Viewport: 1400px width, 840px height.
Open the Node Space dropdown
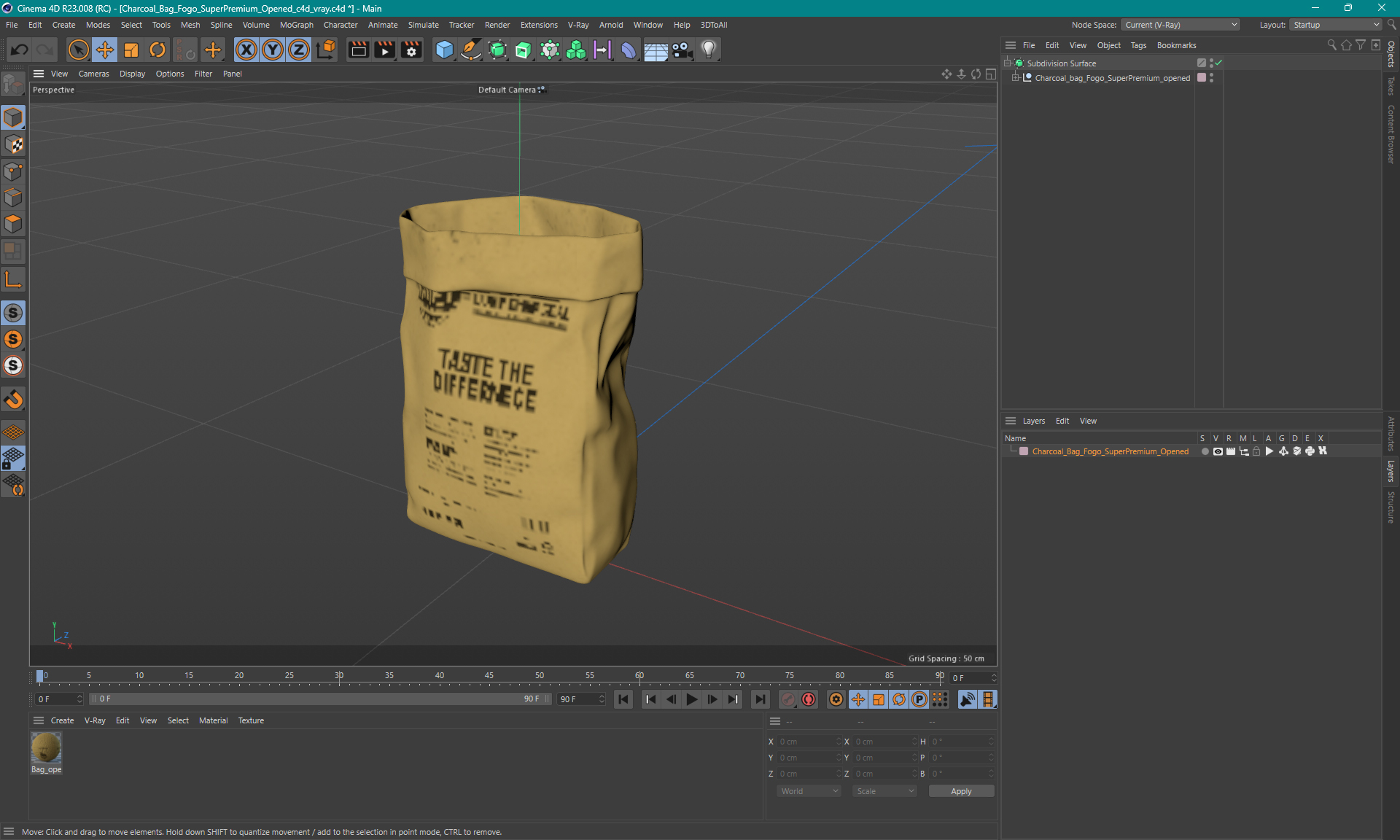(1180, 25)
